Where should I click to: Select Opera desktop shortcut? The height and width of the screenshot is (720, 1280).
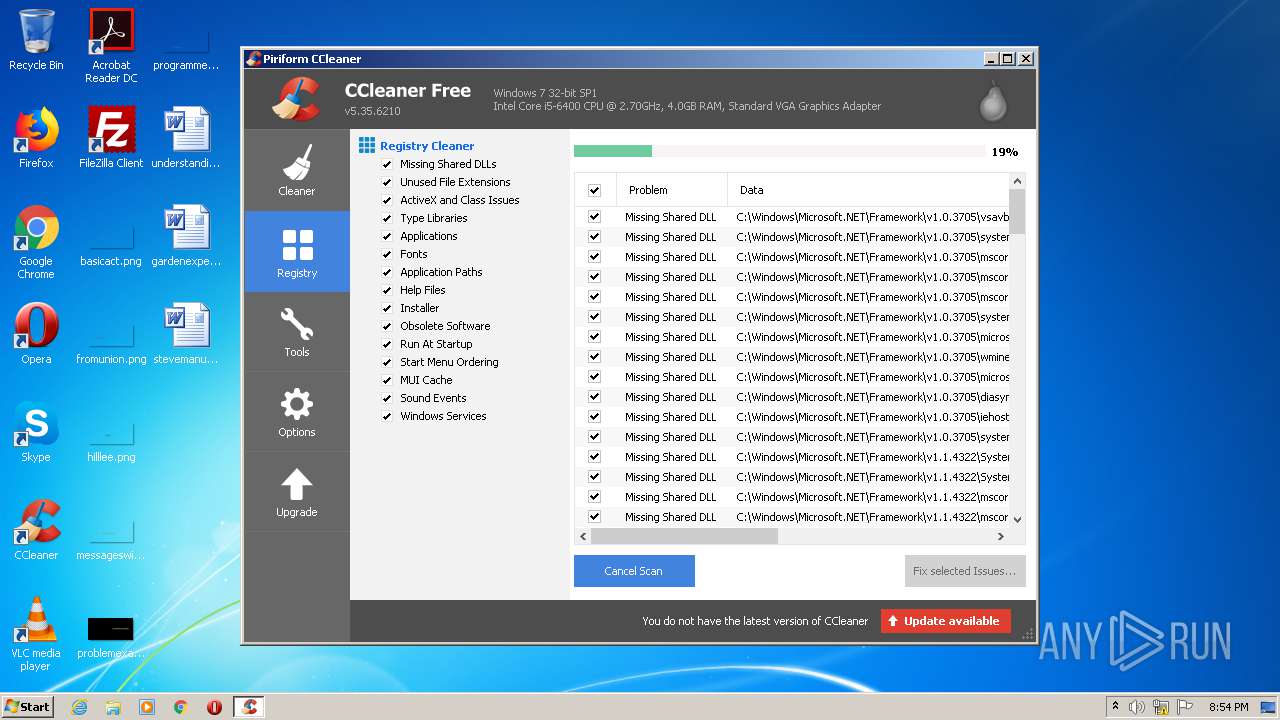point(36,334)
